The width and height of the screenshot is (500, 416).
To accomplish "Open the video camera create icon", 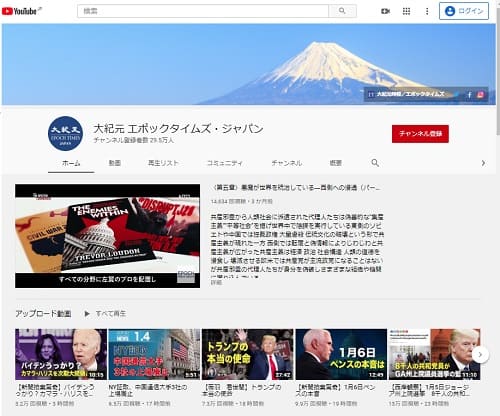I will click(385, 11).
